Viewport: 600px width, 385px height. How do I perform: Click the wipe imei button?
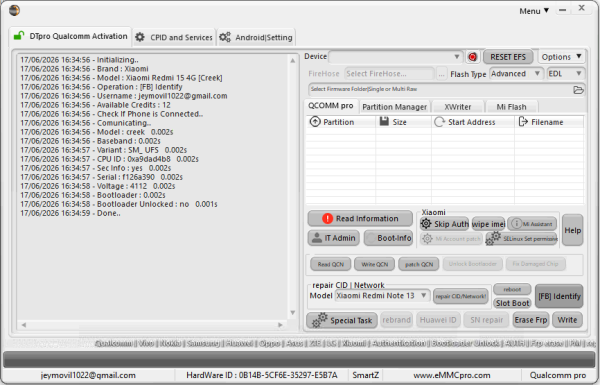click(x=488, y=224)
